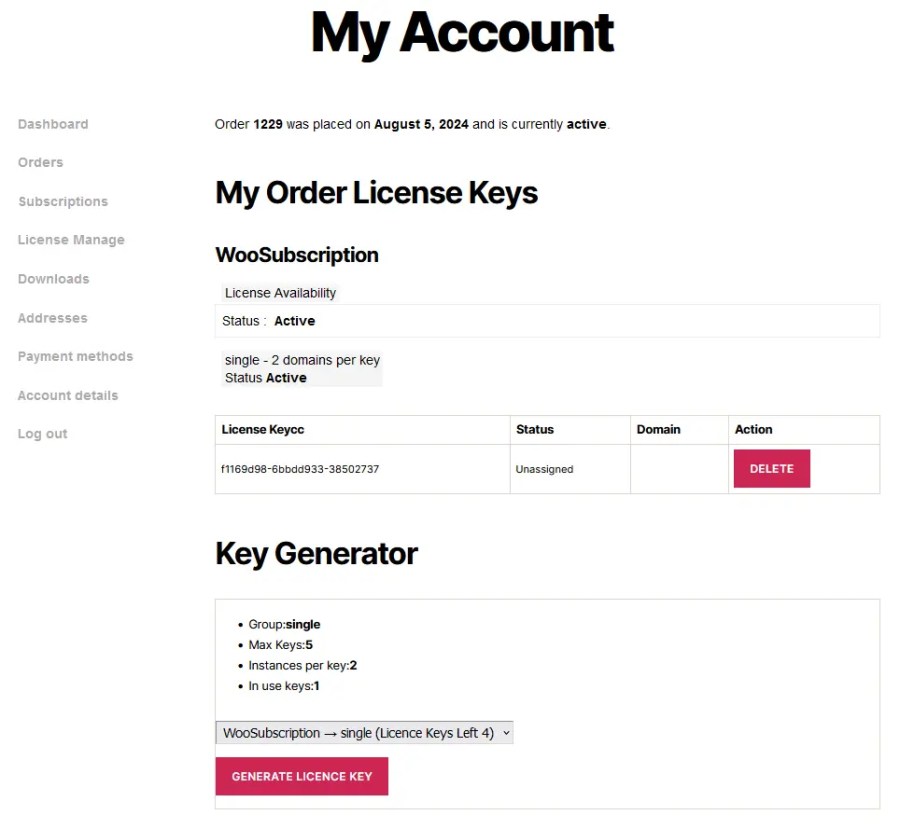Click the Action column header

[754, 429]
